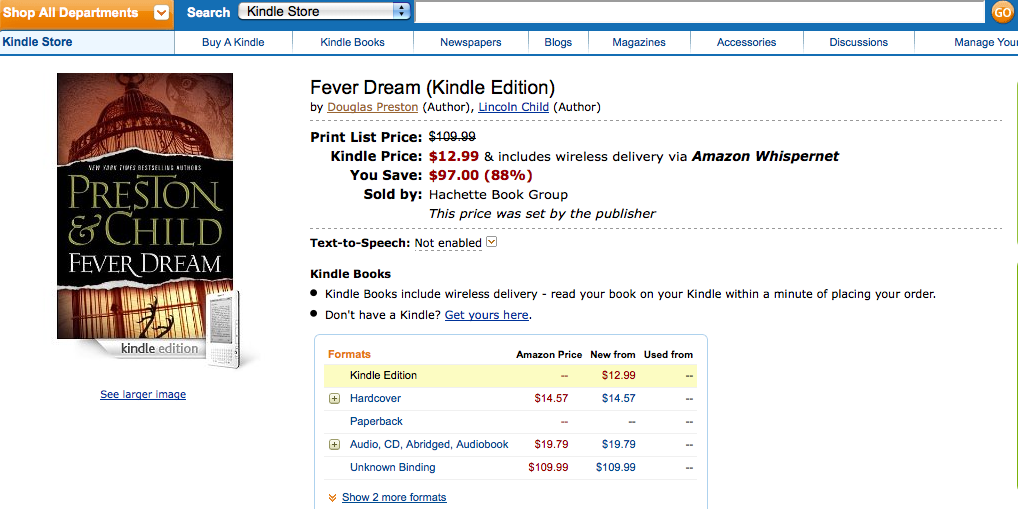Open author Lincoln Child link
This screenshot has height=509, width=1018.
(x=513, y=107)
